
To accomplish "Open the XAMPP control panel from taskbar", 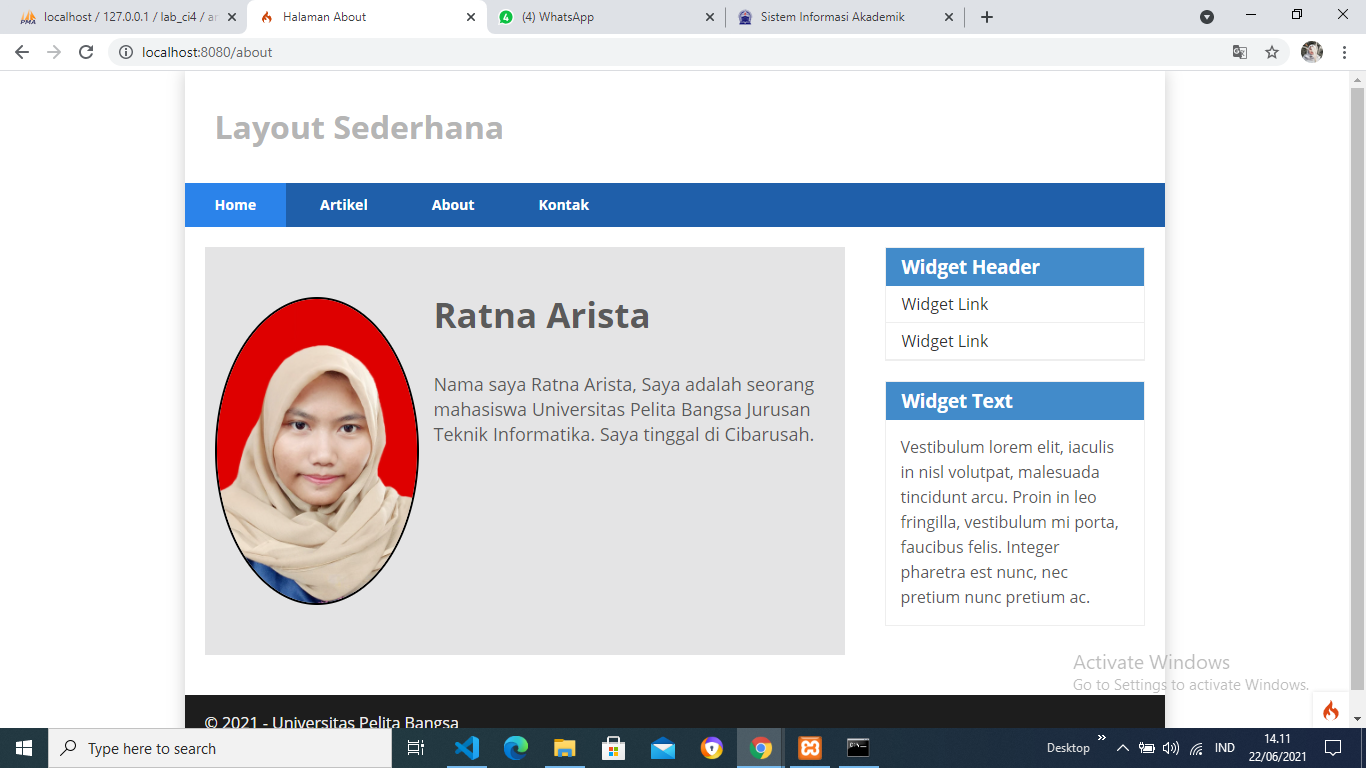I will (809, 748).
